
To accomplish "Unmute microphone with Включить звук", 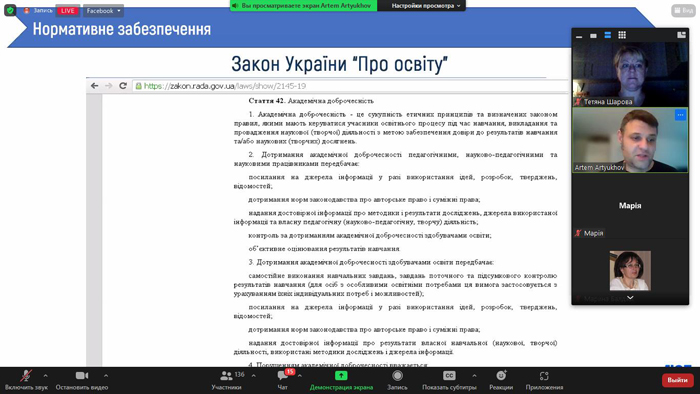I will (26, 381).
